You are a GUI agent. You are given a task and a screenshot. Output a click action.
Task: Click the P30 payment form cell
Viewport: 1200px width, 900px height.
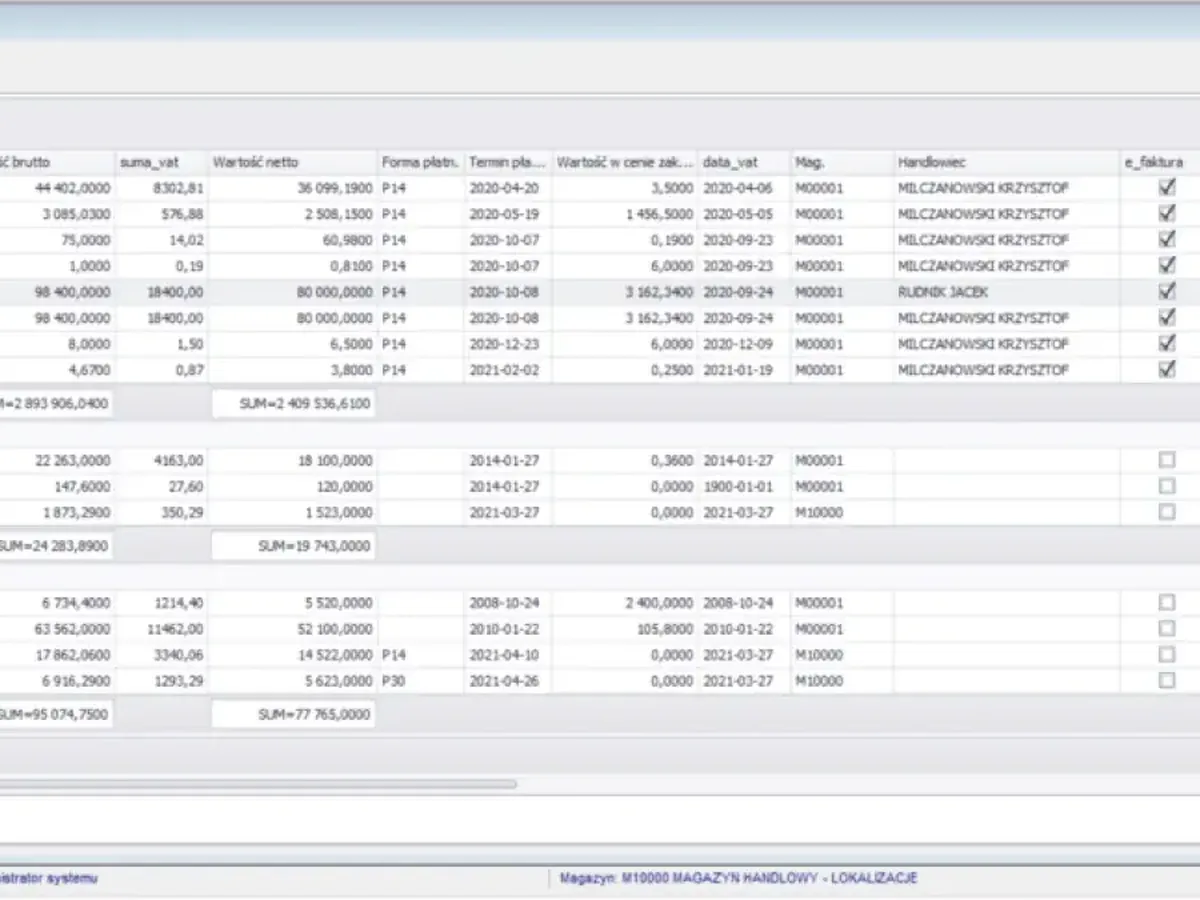point(421,681)
